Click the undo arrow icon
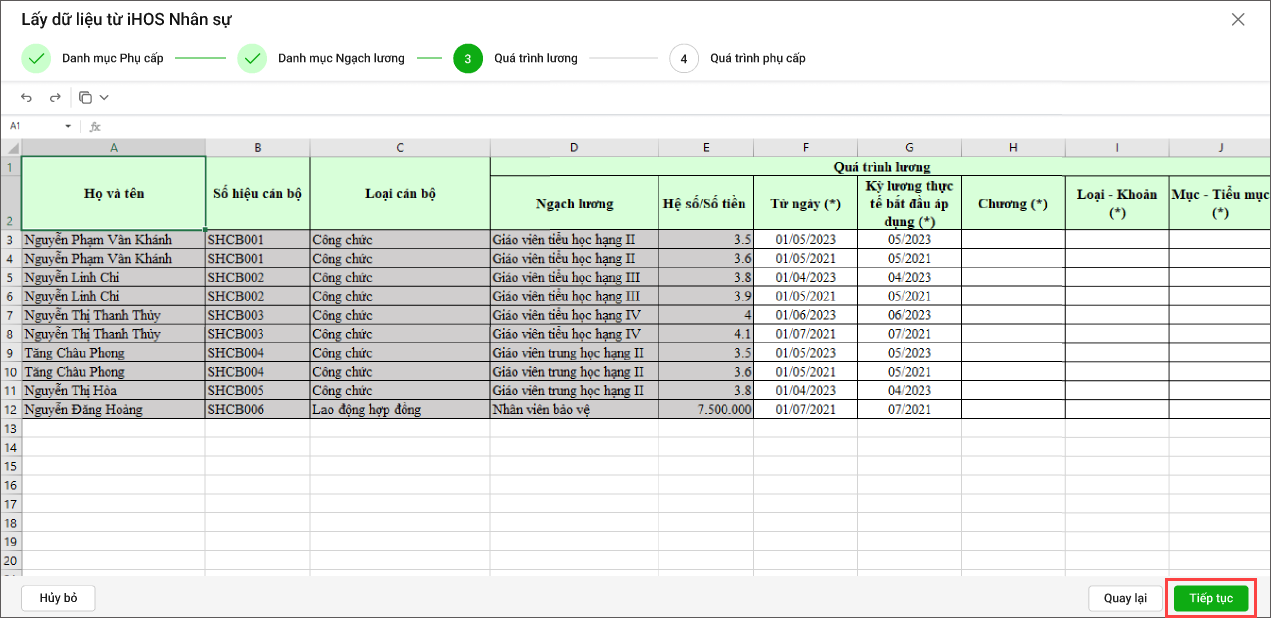The image size is (1271, 618). [x=27, y=98]
